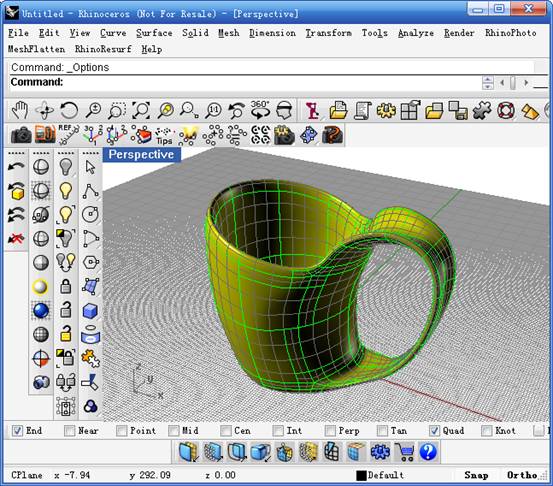
Task: Open the lifebuoy help icon
Action: click(x=506, y=111)
